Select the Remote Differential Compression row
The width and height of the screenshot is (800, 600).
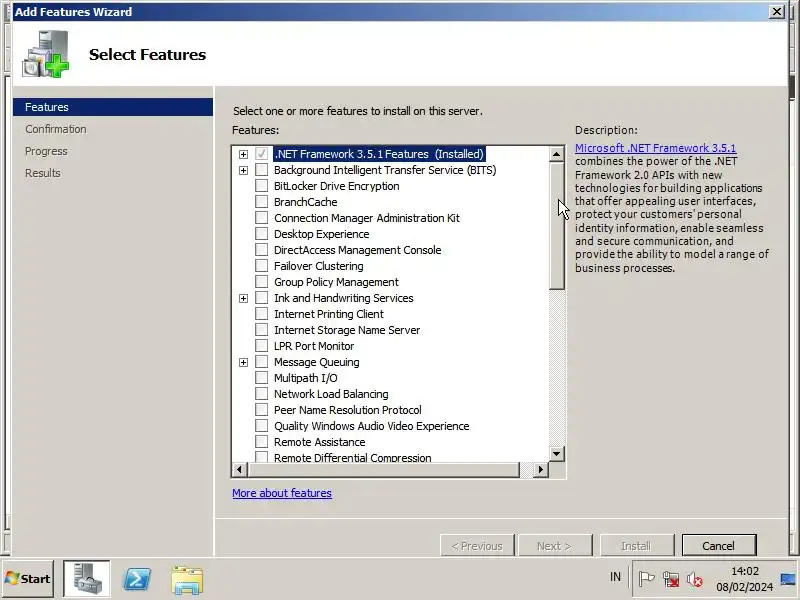click(x=353, y=457)
